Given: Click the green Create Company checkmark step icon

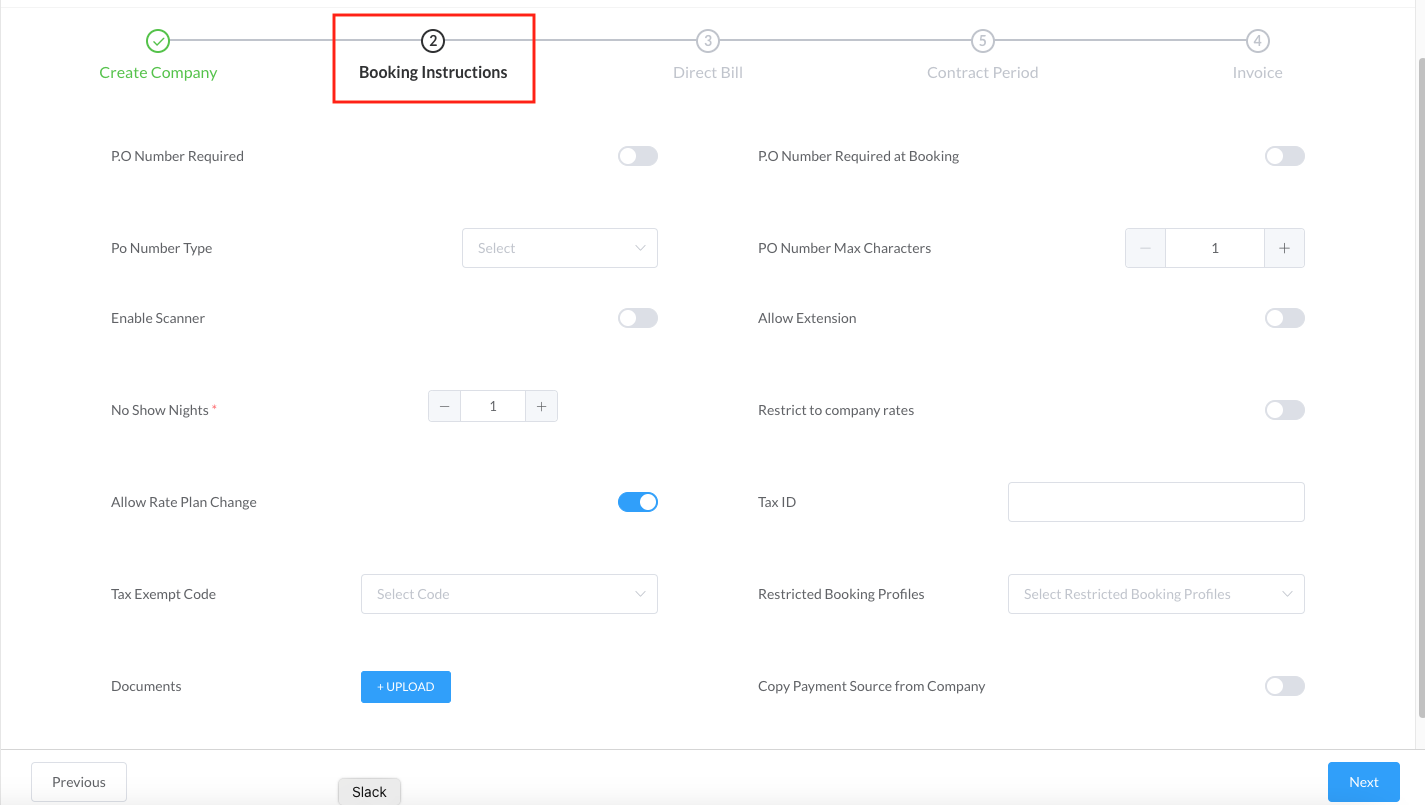Looking at the screenshot, I should tap(158, 41).
